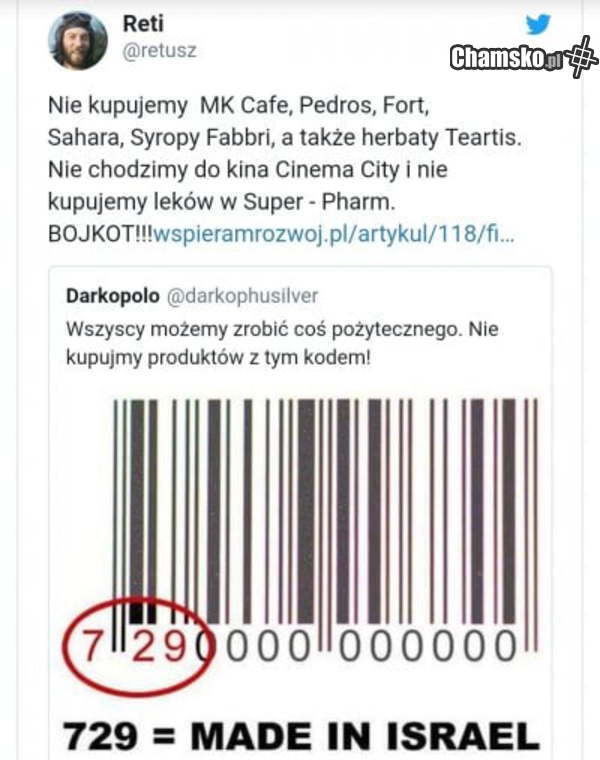600x760 pixels.
Task: Click the hash symbol beside Chamsko.pl
Action: (582, 56)
